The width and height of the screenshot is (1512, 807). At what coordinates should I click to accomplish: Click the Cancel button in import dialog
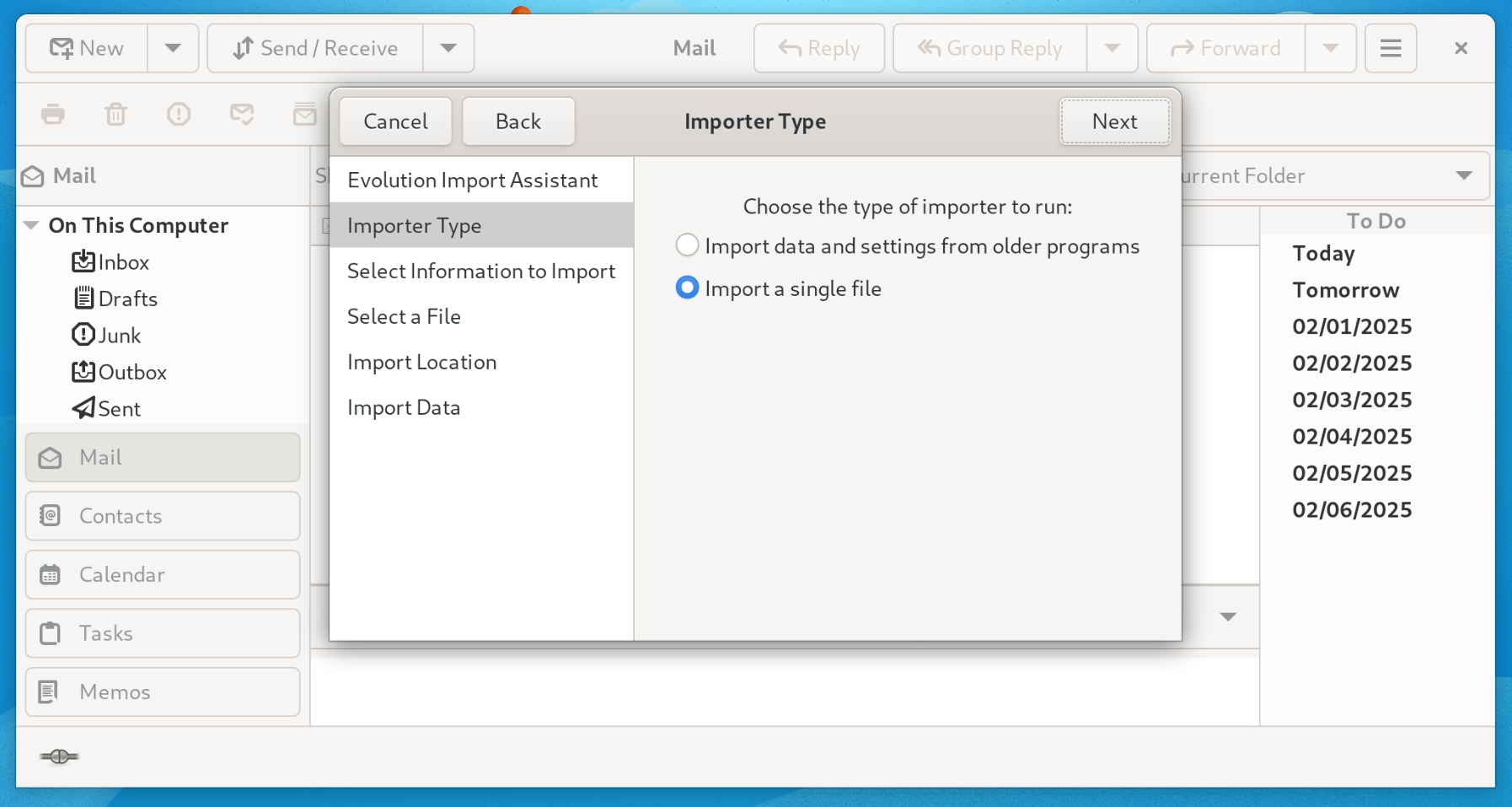coord(395,121)
